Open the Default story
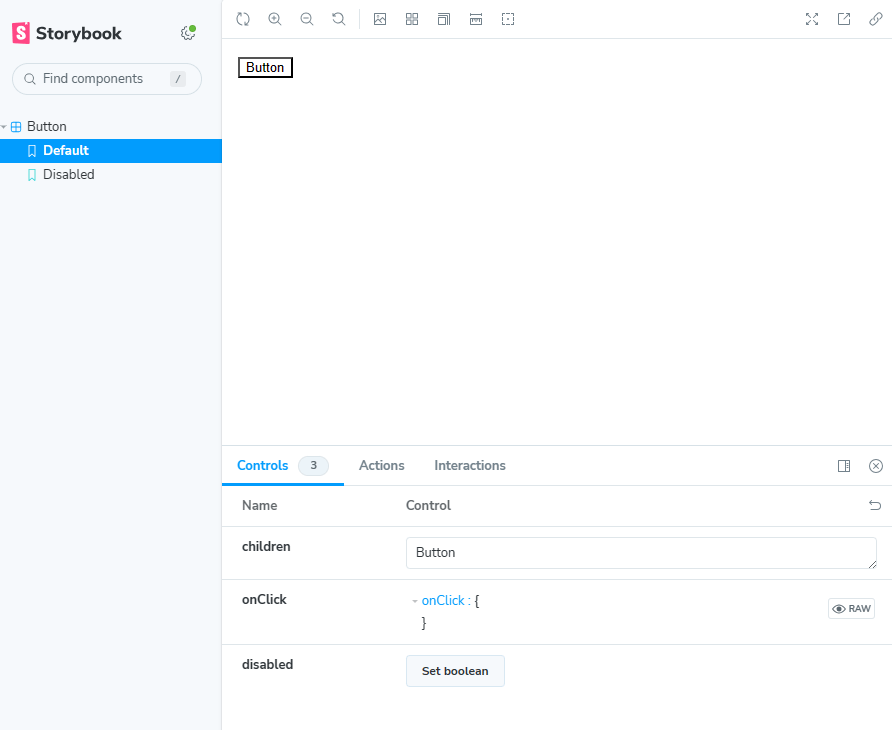Screen dimensions: 892x730 click(x=111, y=151)
